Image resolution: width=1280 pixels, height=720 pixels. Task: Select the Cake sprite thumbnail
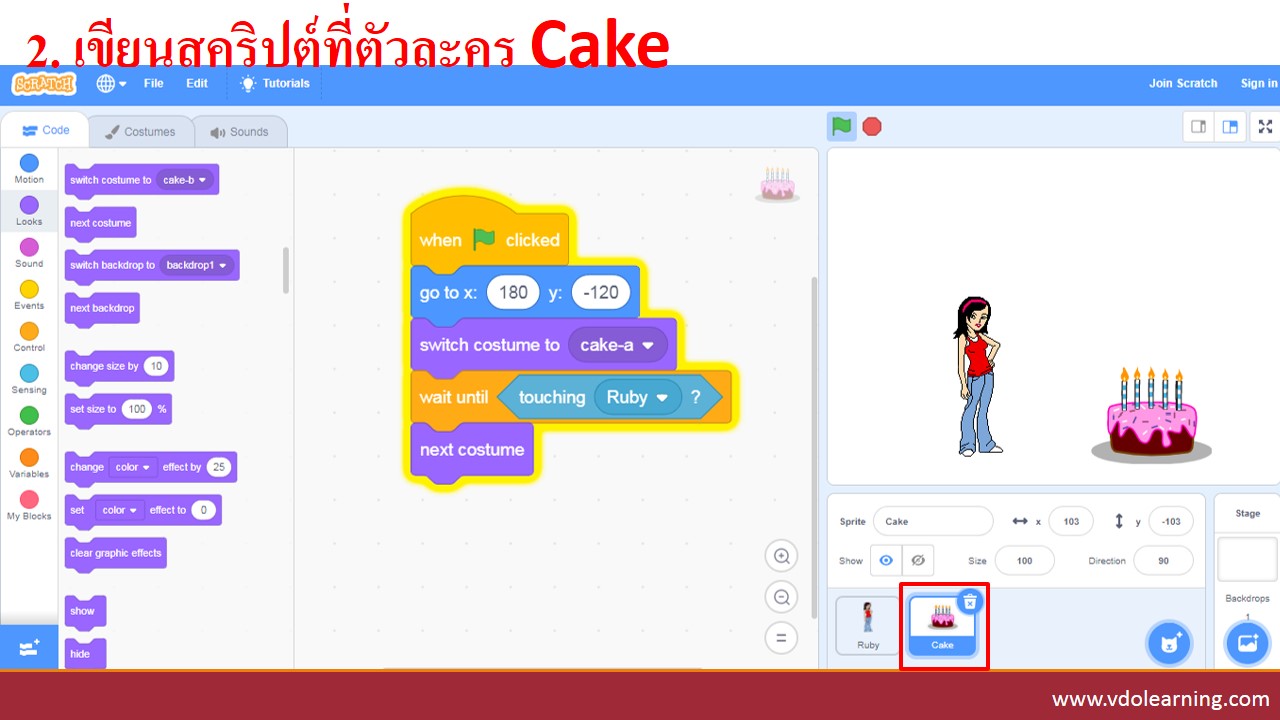[942, 626]
